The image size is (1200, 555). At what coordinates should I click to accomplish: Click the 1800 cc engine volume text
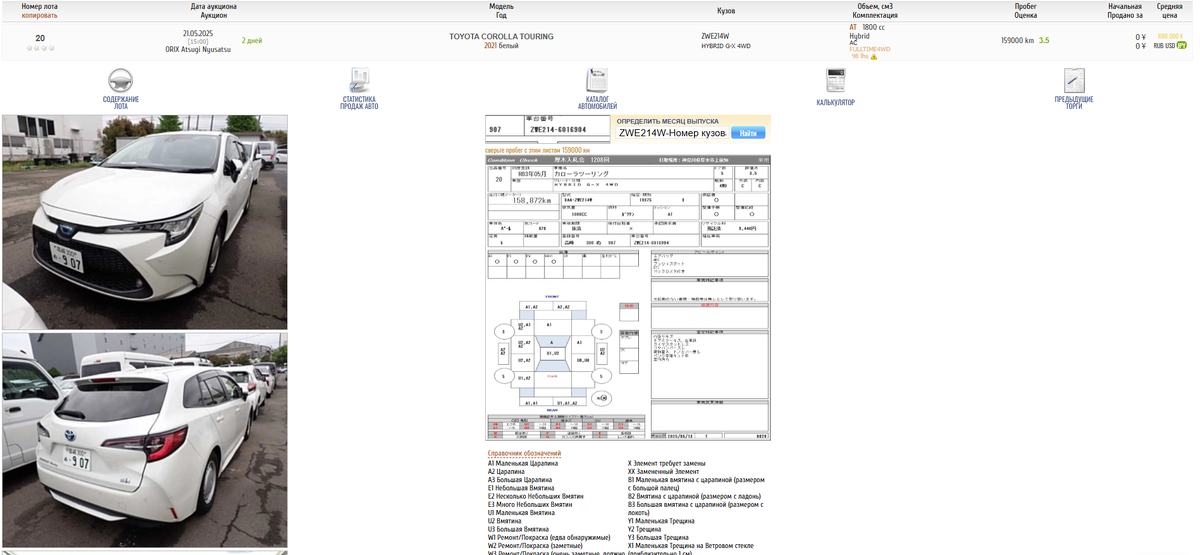[876, 27]
